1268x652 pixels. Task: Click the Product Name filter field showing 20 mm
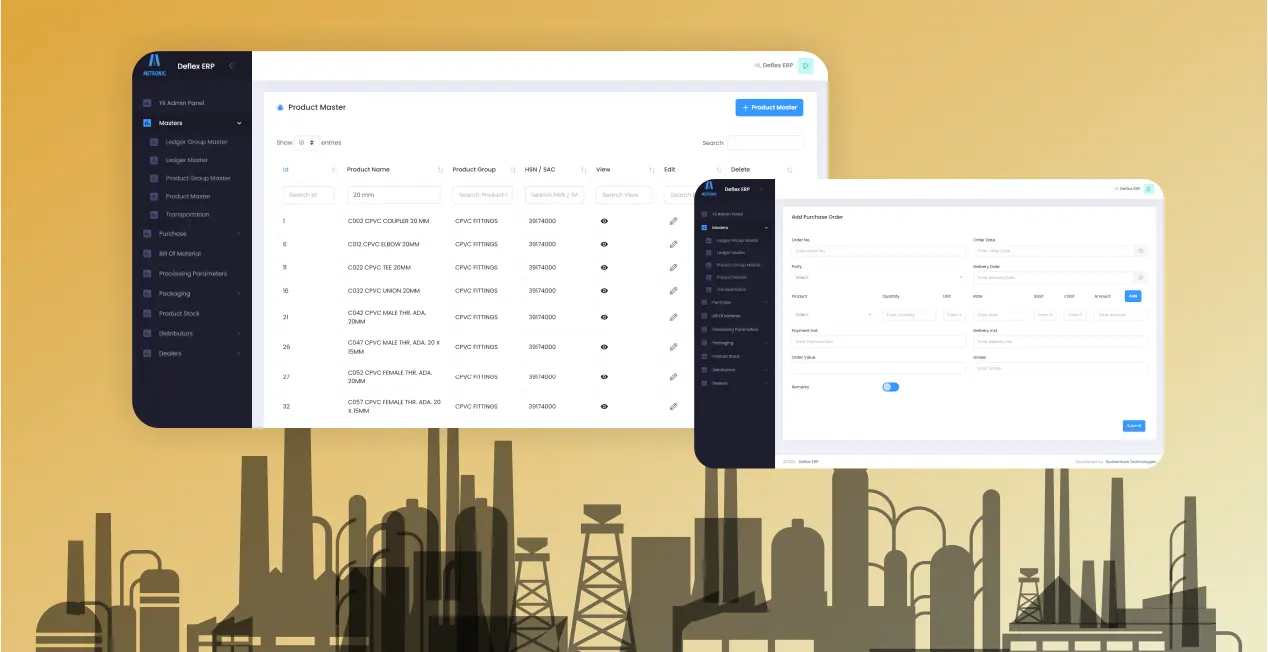tap(393, 195)
